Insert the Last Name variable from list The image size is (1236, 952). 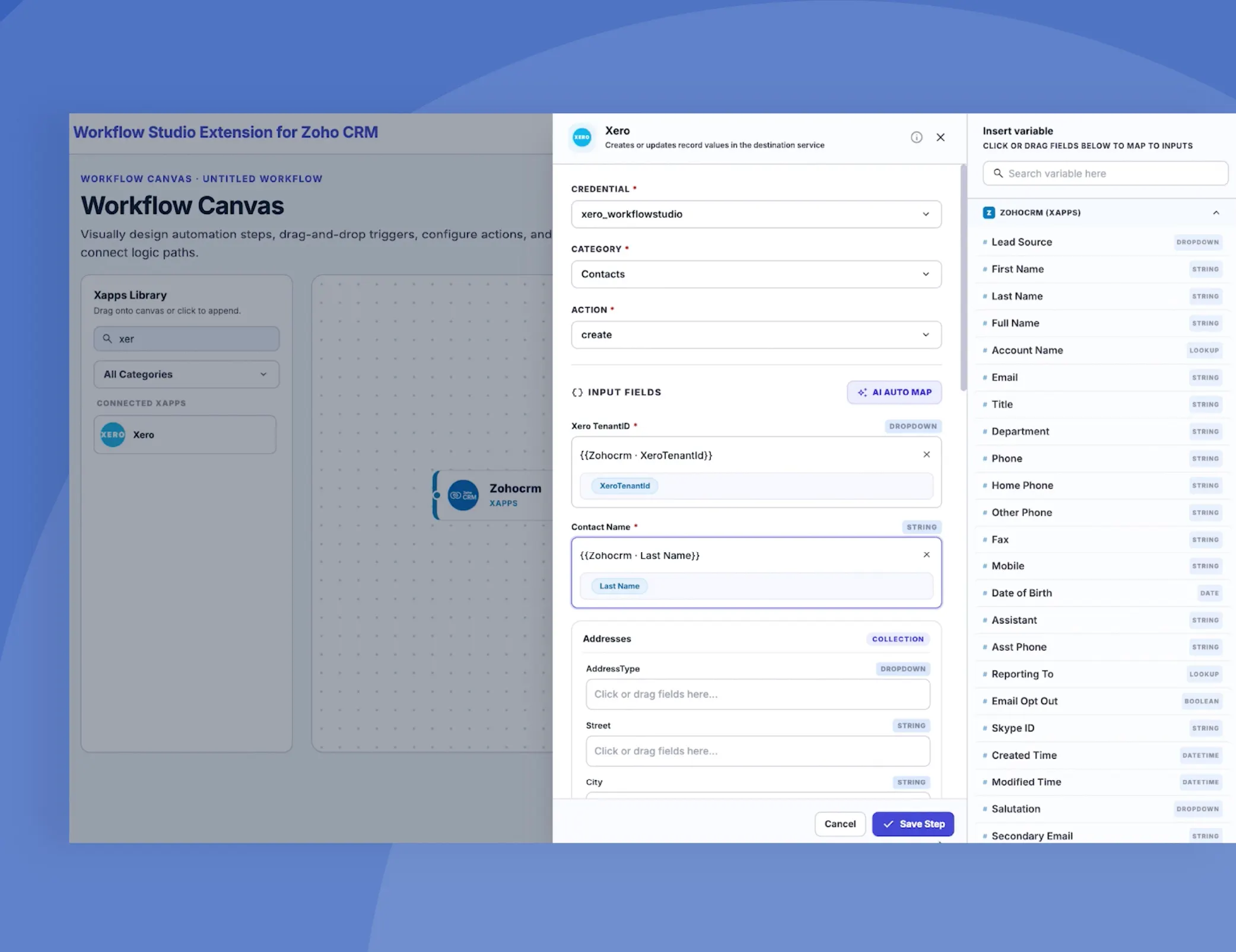1102,296
